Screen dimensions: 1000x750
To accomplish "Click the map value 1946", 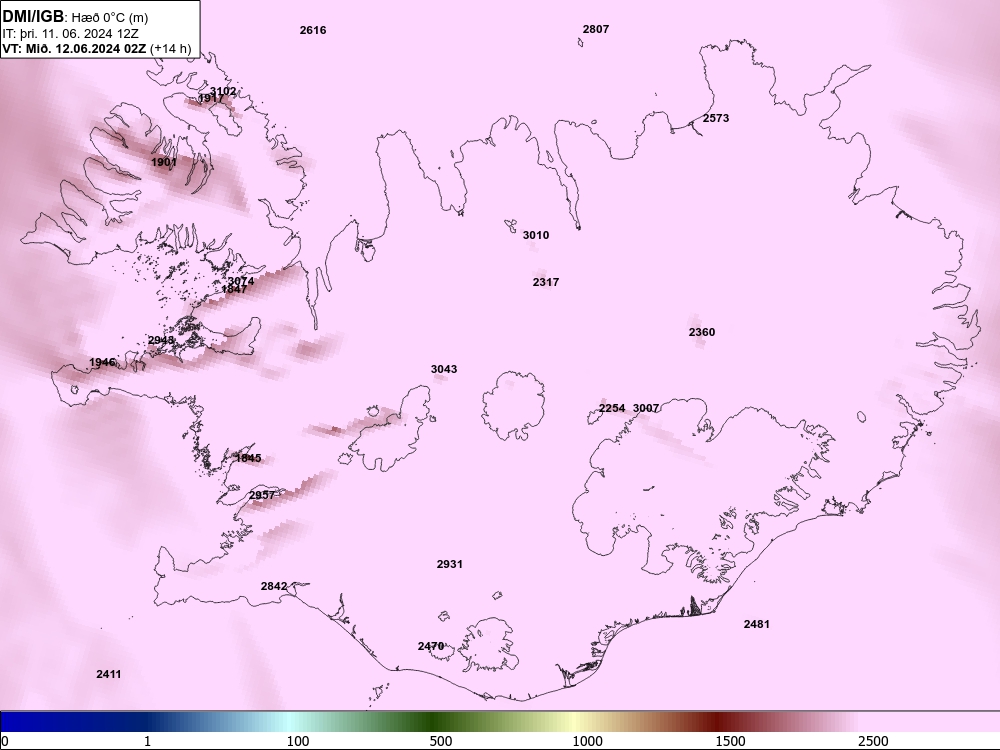I will pyautogui.click(x=102, y=362).
